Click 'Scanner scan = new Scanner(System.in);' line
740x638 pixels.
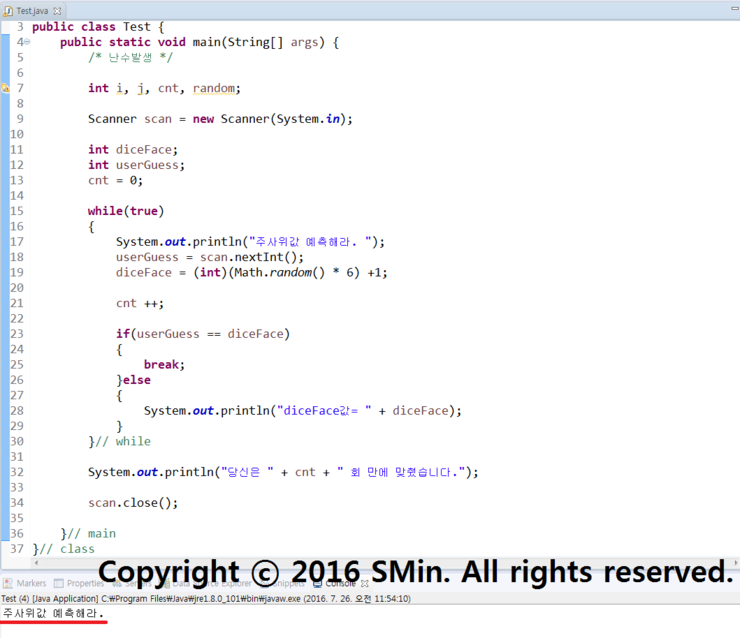pyautogui.click(x=220, y=119)
